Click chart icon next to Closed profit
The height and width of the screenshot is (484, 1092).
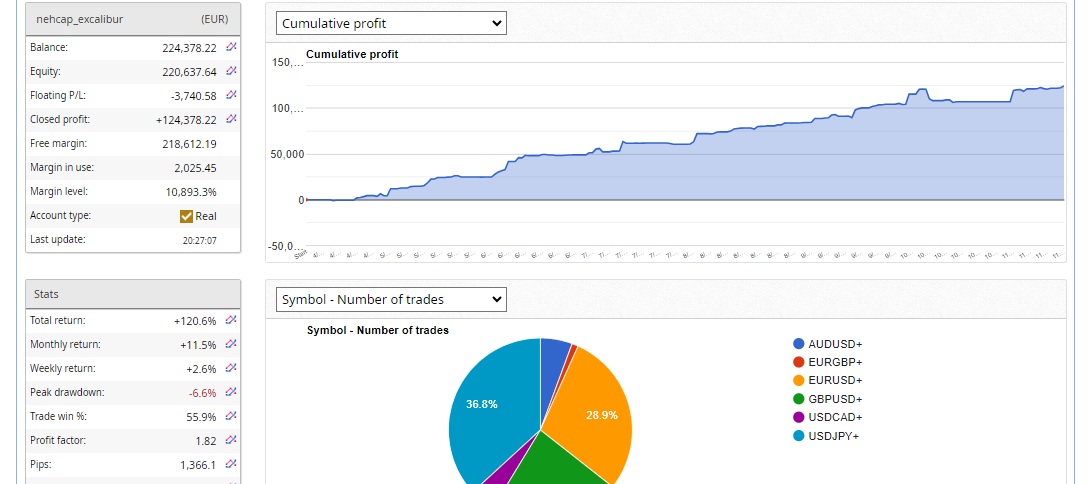[x=231, y=119]
